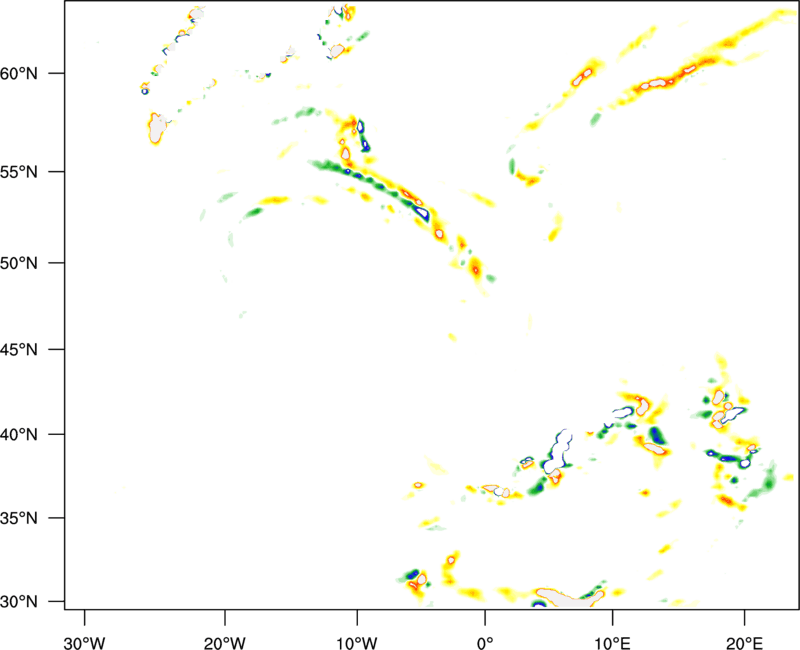The image size is (800, 650).
Task: Click the white blob near 57°N, 25°W
Action: 157,128
